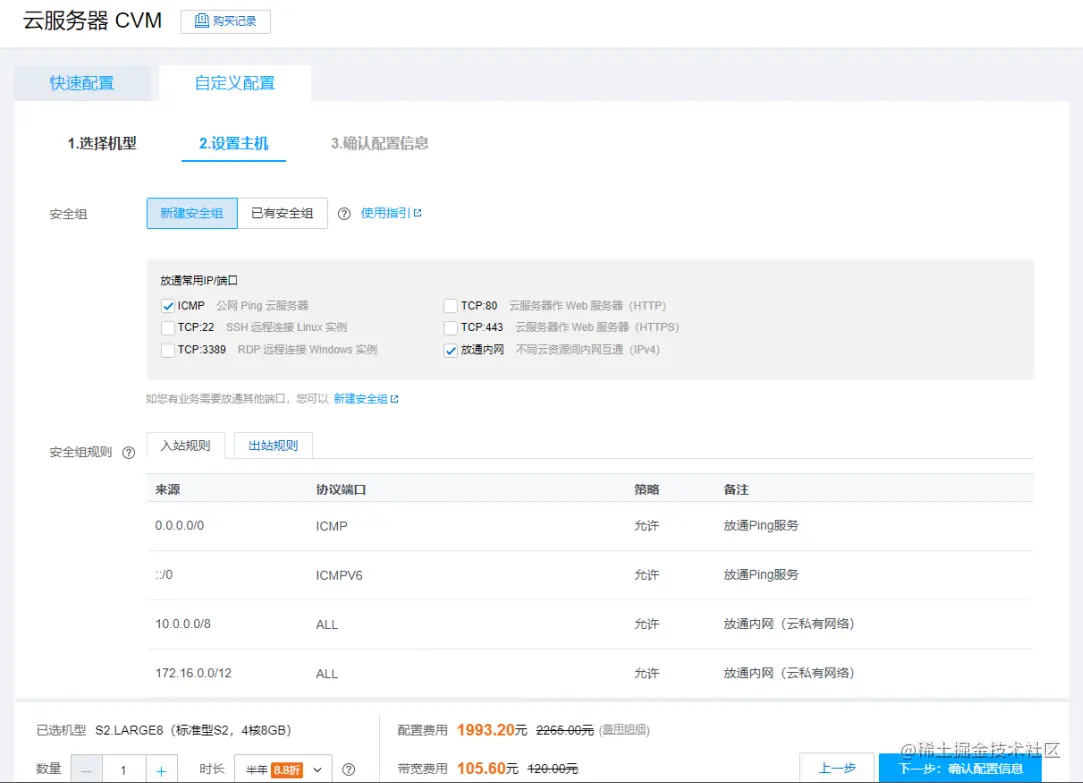This screenshot has height=783, width=1083.
Task: Click help icon beside 已有安全组
Action: 344,213
